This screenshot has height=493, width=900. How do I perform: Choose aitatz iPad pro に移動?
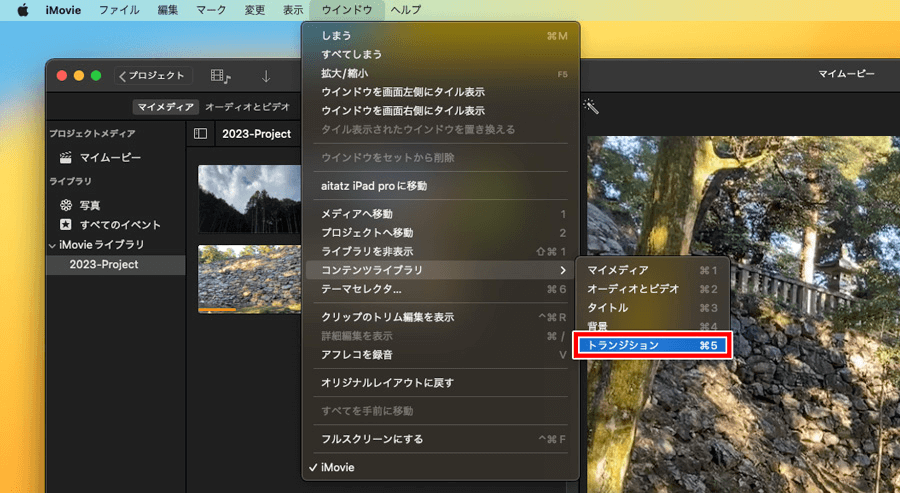(x=441, y=186)
